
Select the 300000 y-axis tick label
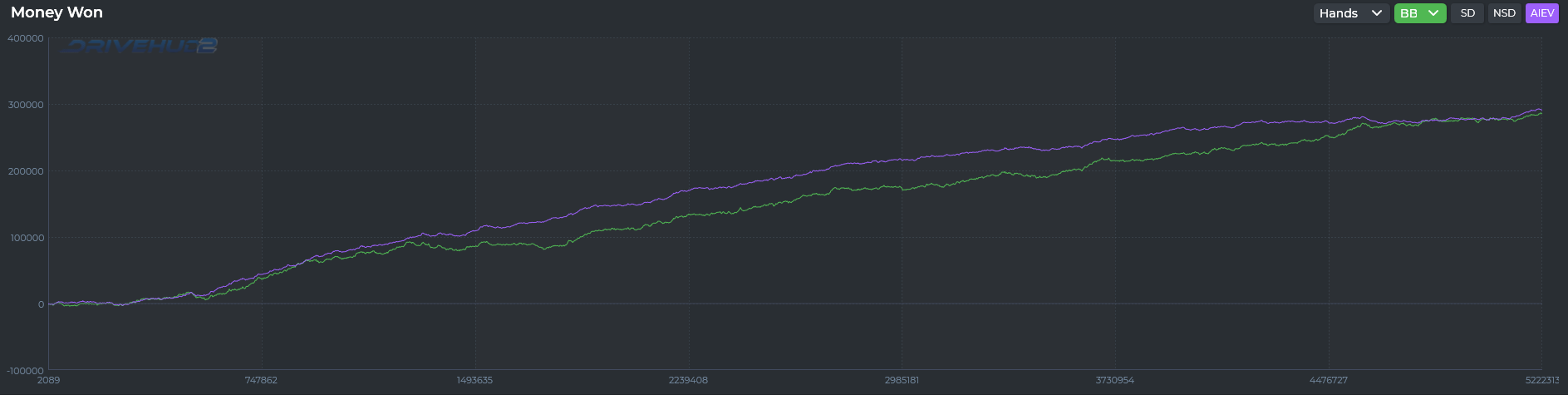pos(25,105)
